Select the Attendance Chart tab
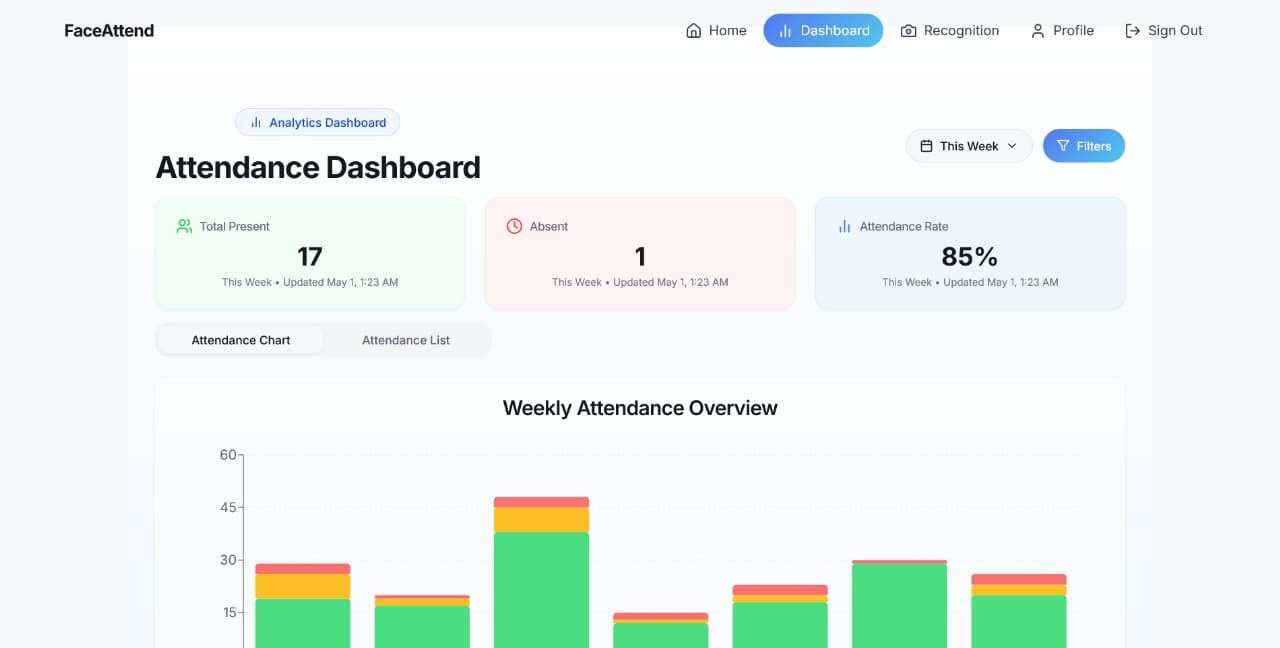Viewport: 1280px width, 648px height. pyautogui.click(x=241, y=340)
